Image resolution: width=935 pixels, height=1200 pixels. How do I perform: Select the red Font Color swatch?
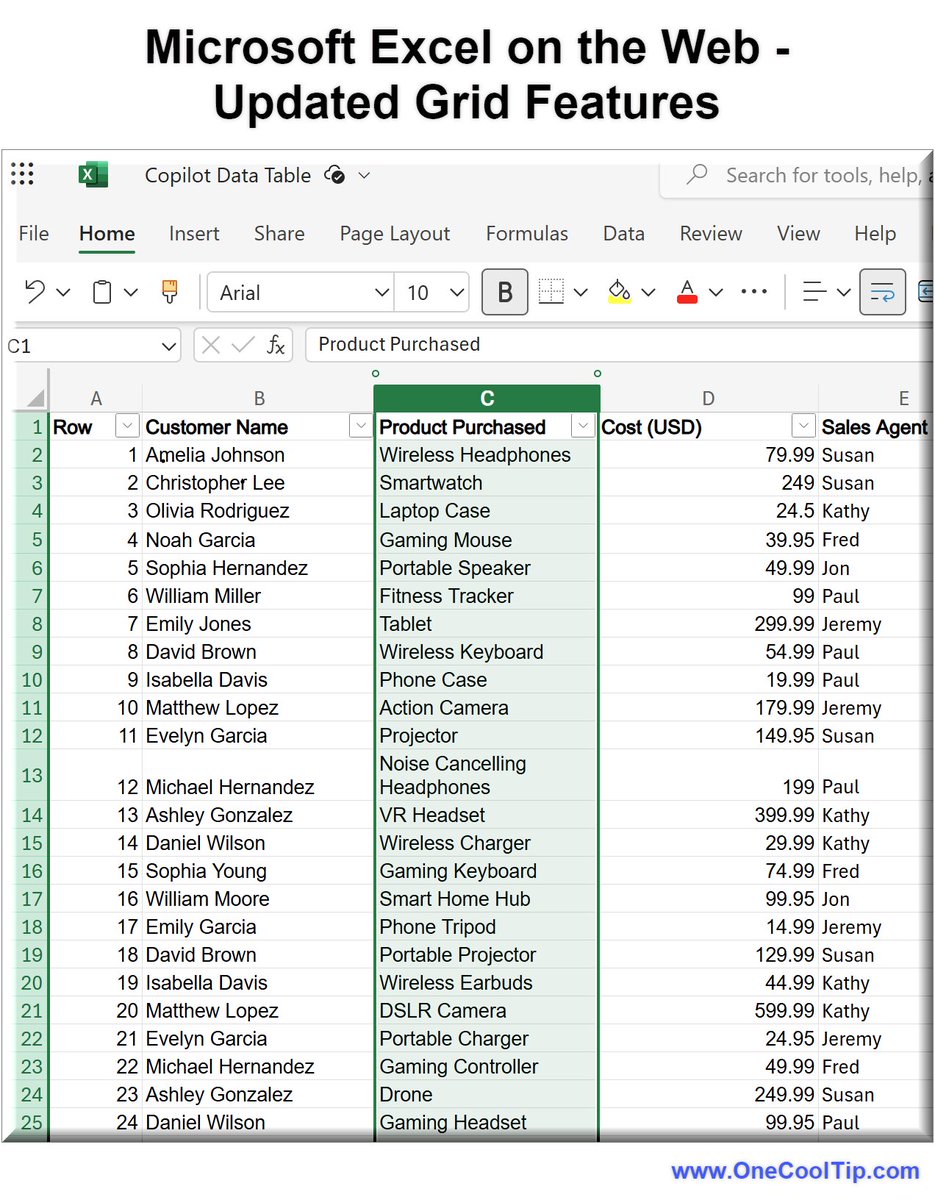coord(687,292)
